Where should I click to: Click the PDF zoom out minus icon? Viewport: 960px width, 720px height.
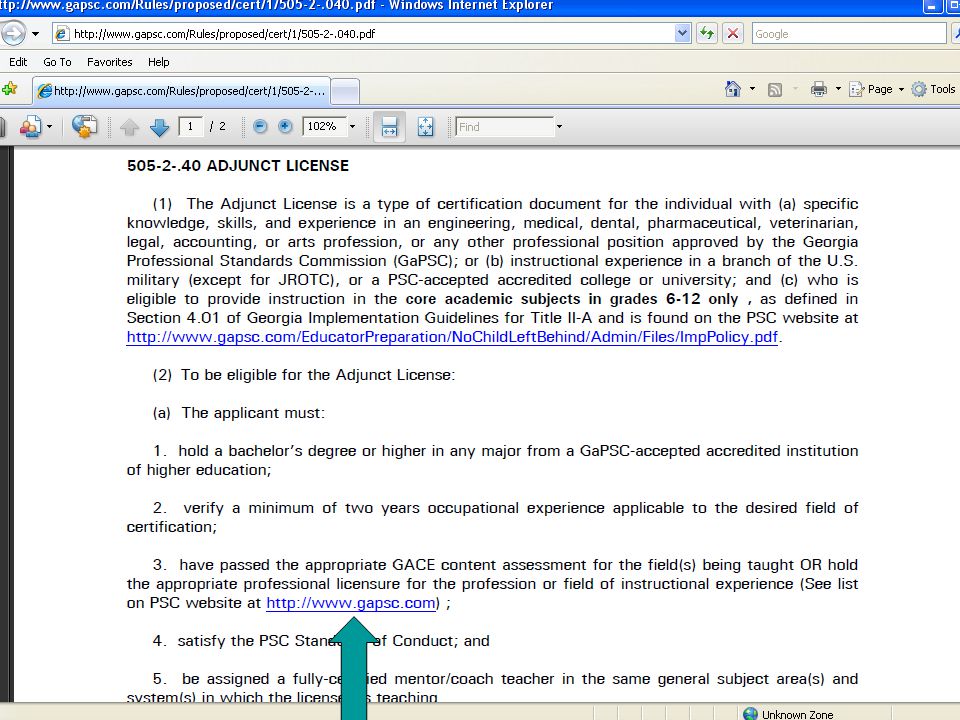260,127
